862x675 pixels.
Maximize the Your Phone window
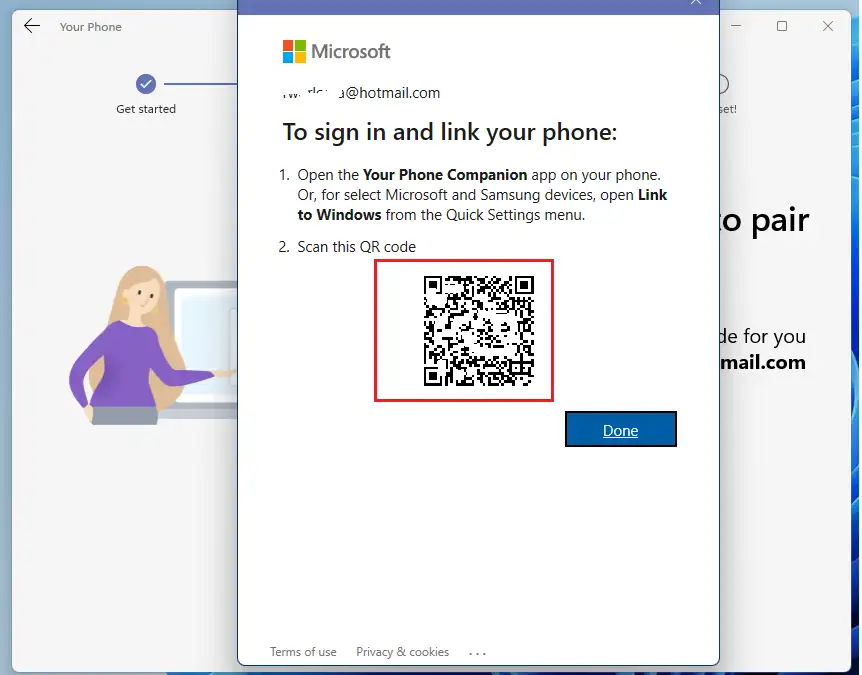coord(782,26)
